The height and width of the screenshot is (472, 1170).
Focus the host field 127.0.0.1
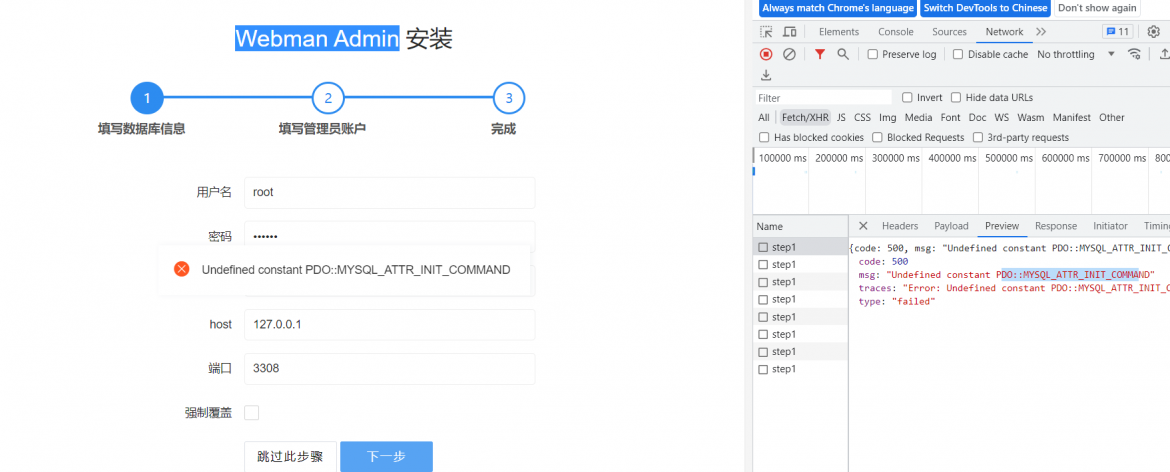(390, 324)
